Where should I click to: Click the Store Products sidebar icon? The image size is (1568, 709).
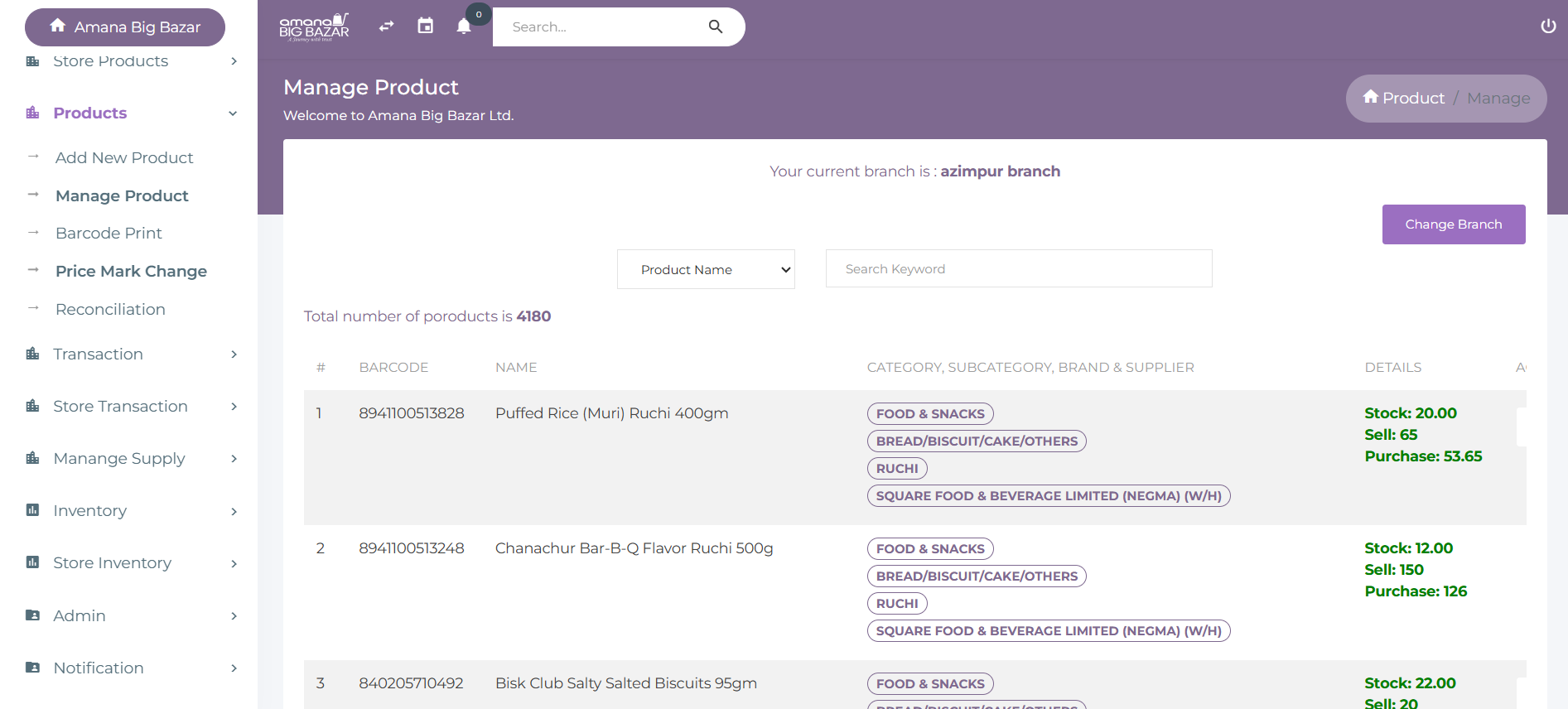[32, 61]
